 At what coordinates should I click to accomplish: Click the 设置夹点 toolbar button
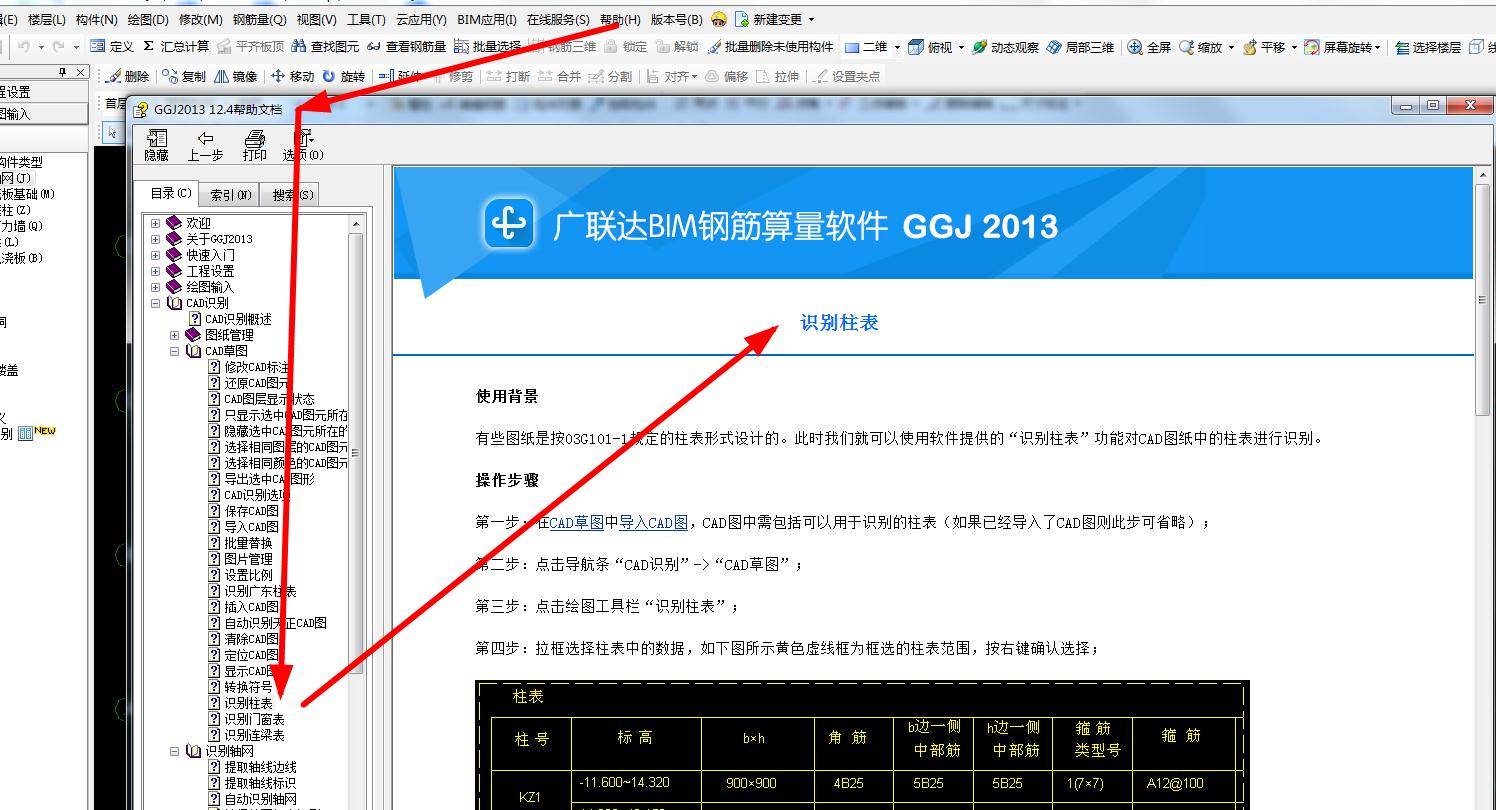pyautogui.click(x=847, y=76)
